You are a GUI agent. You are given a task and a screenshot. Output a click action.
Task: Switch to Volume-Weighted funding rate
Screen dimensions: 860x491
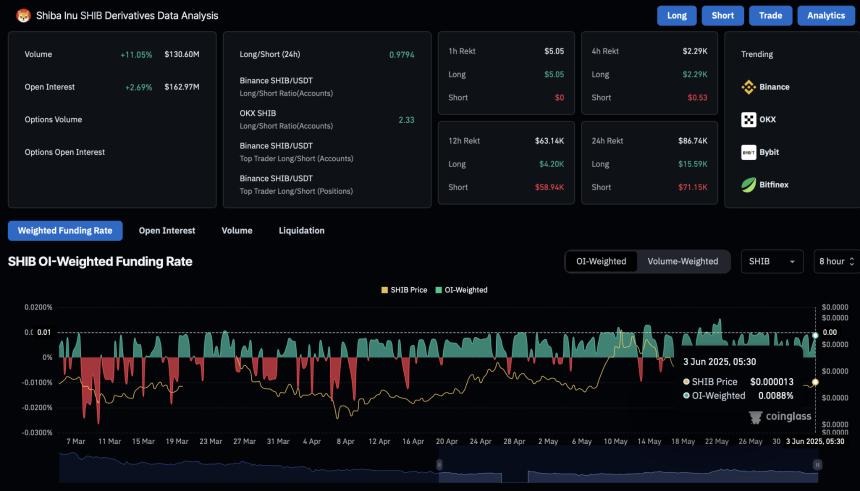point(682,261)
